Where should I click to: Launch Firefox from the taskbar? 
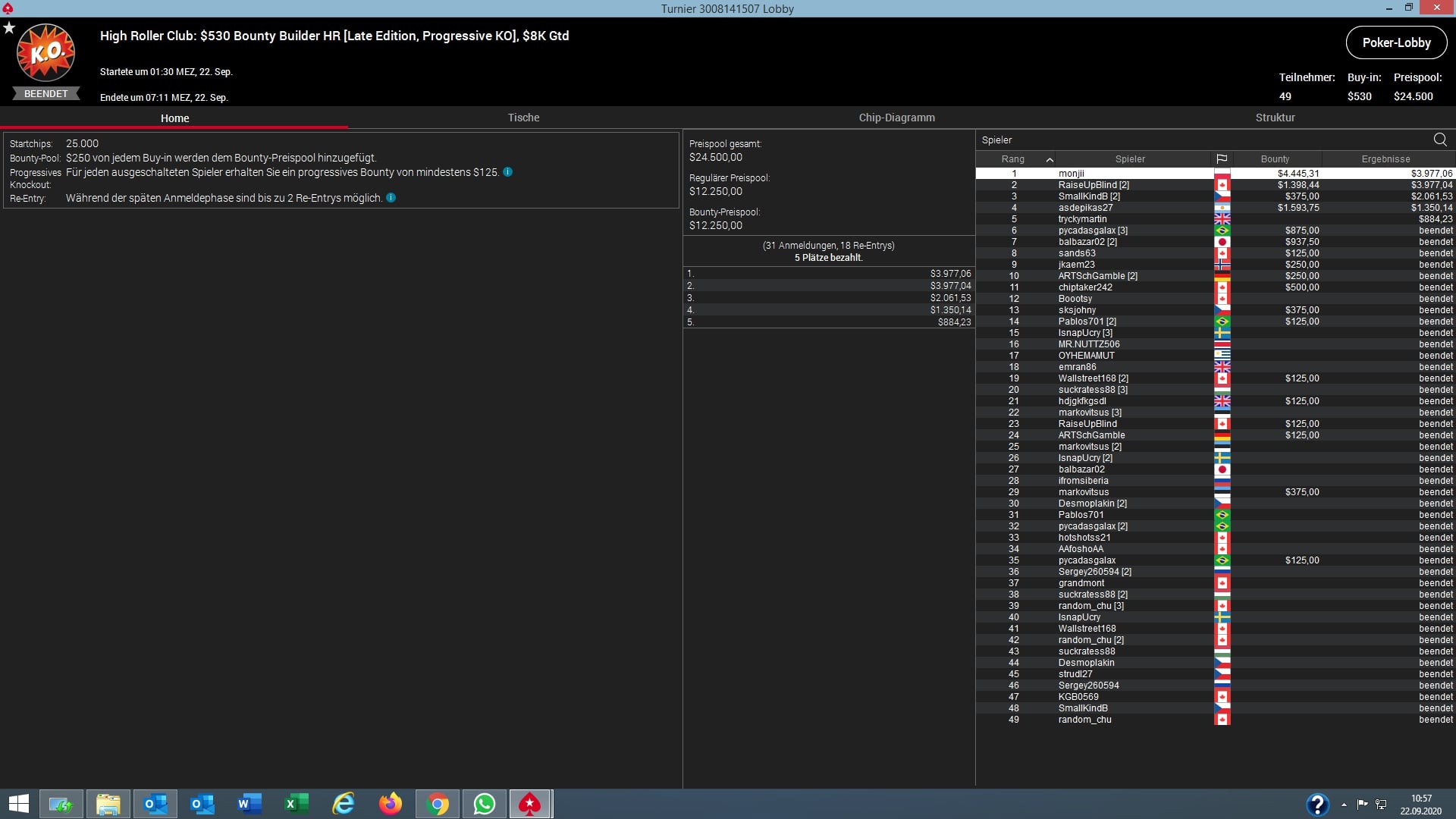tap(391, 804)
